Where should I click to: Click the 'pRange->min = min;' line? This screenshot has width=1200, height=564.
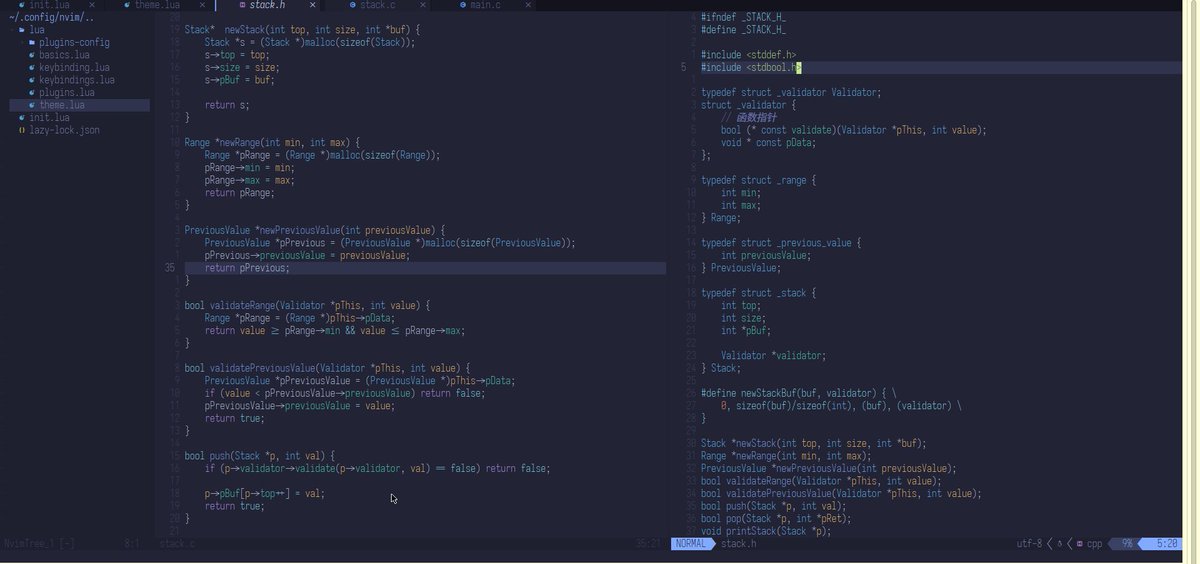coord(250,168)
